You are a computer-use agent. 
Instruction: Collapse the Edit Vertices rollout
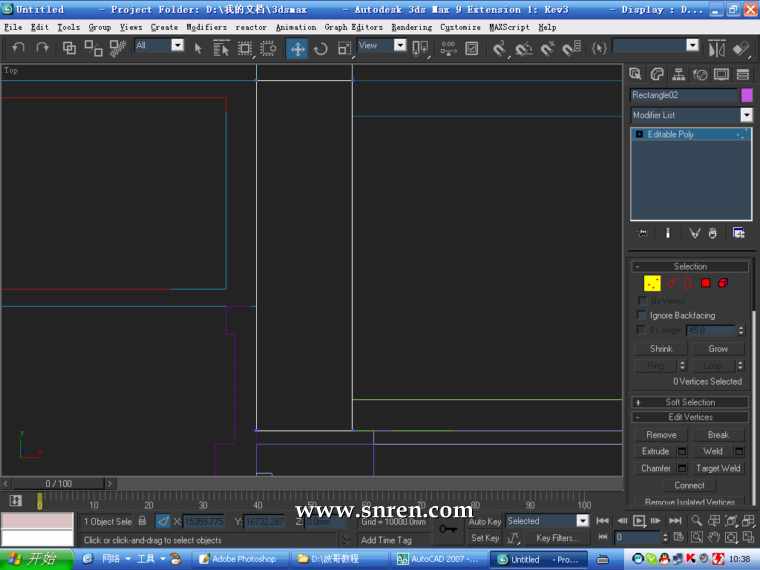[x=690, y=417]
